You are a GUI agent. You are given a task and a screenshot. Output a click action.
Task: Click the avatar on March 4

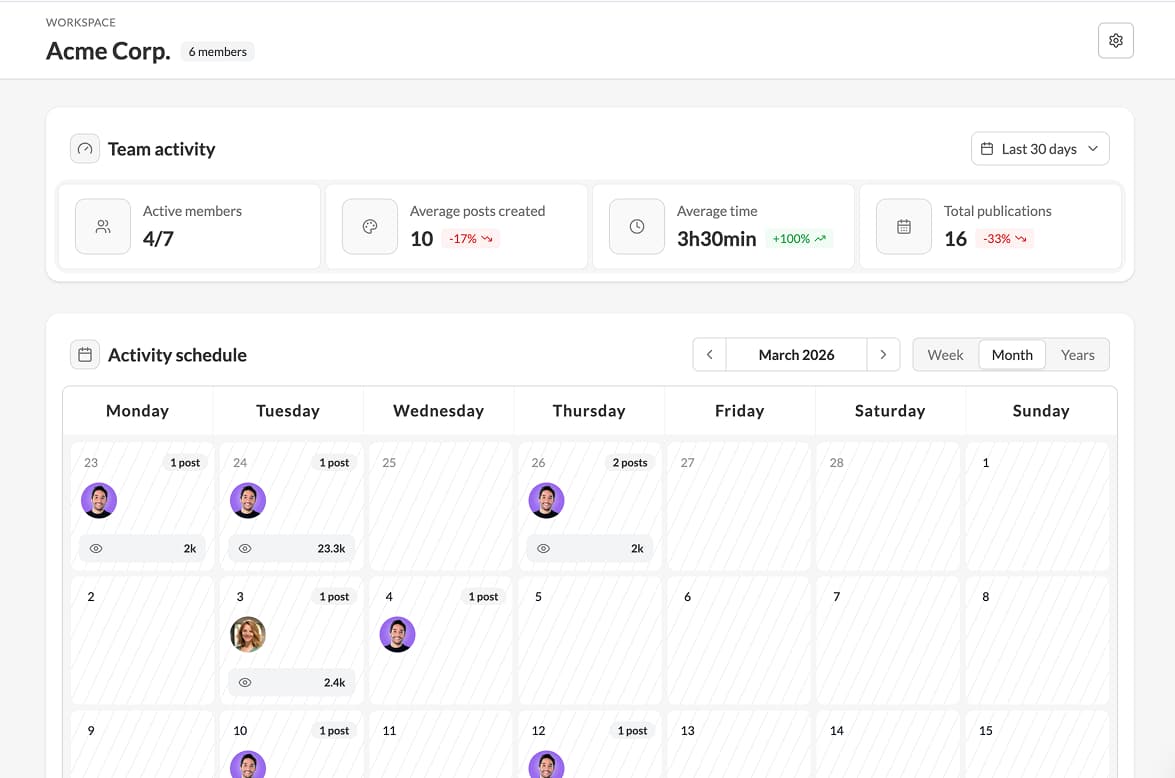(x=397, y=635)
